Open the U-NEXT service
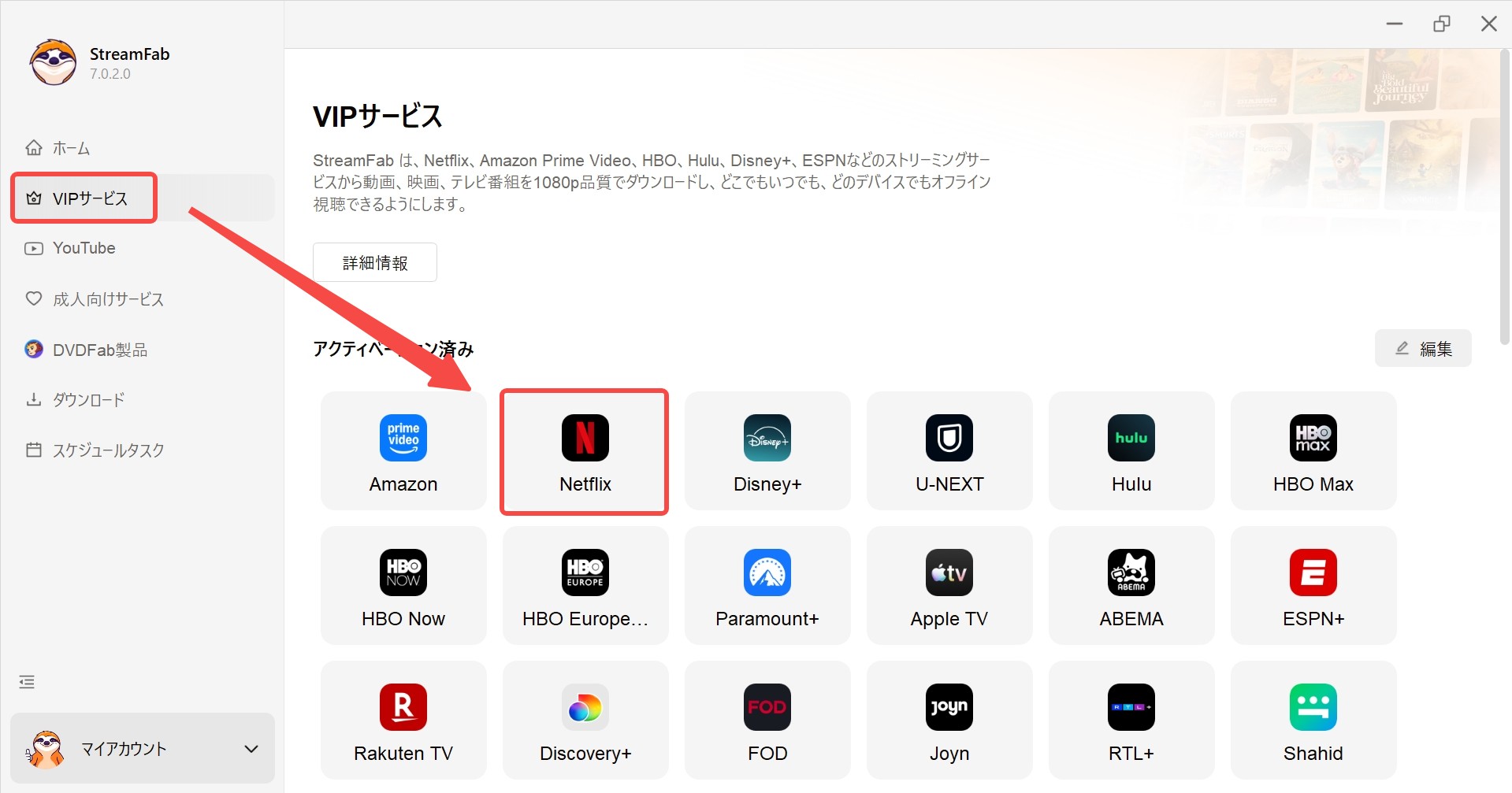1512x793 pixels. [x=949, y=451]
